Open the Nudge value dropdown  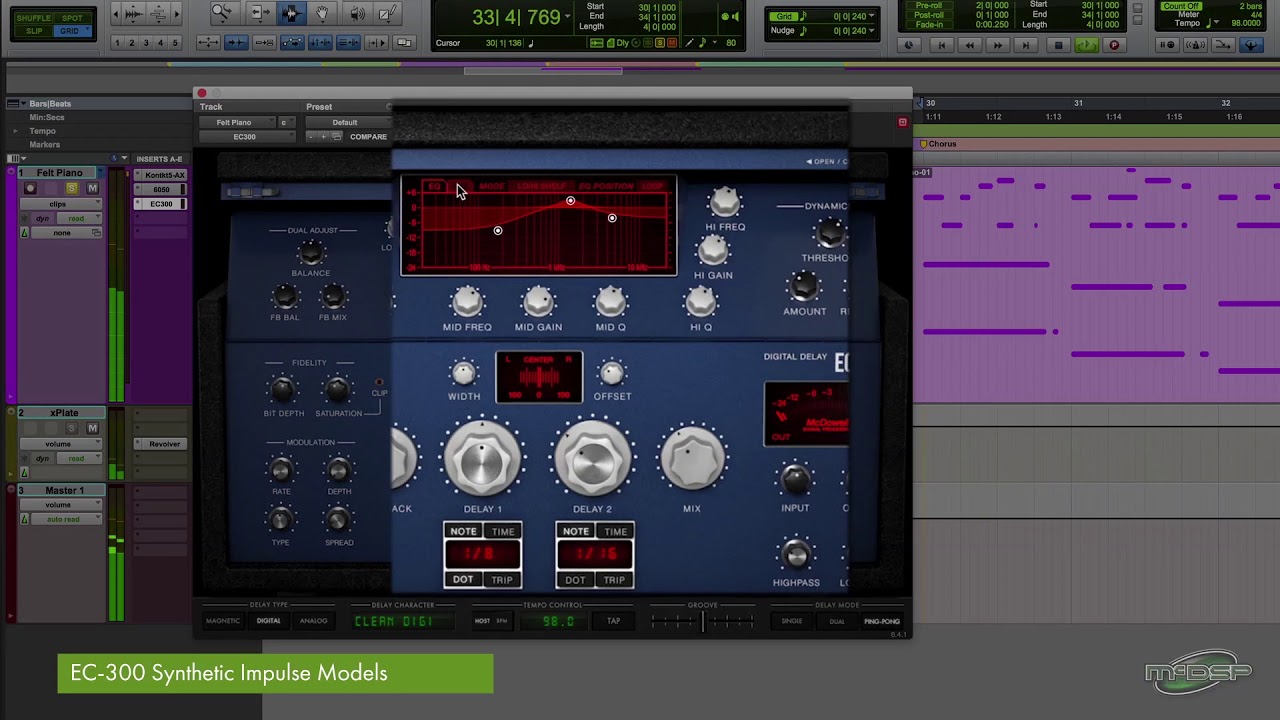pos(871,30)
